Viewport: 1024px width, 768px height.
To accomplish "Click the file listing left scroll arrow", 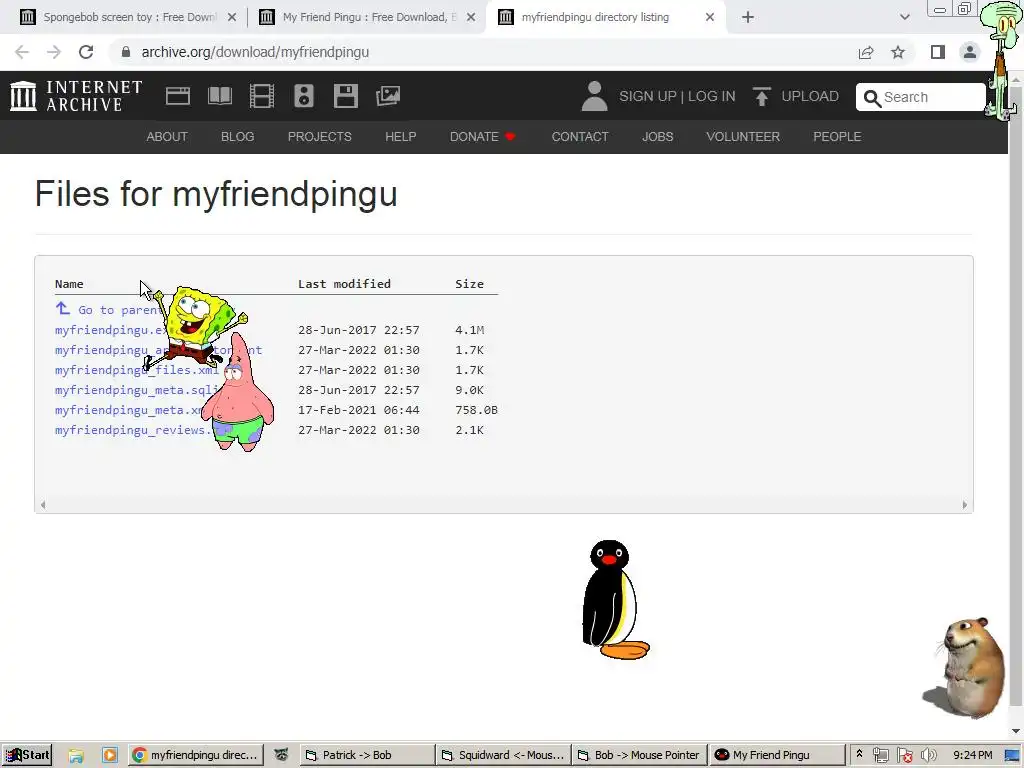I will 43,505.
